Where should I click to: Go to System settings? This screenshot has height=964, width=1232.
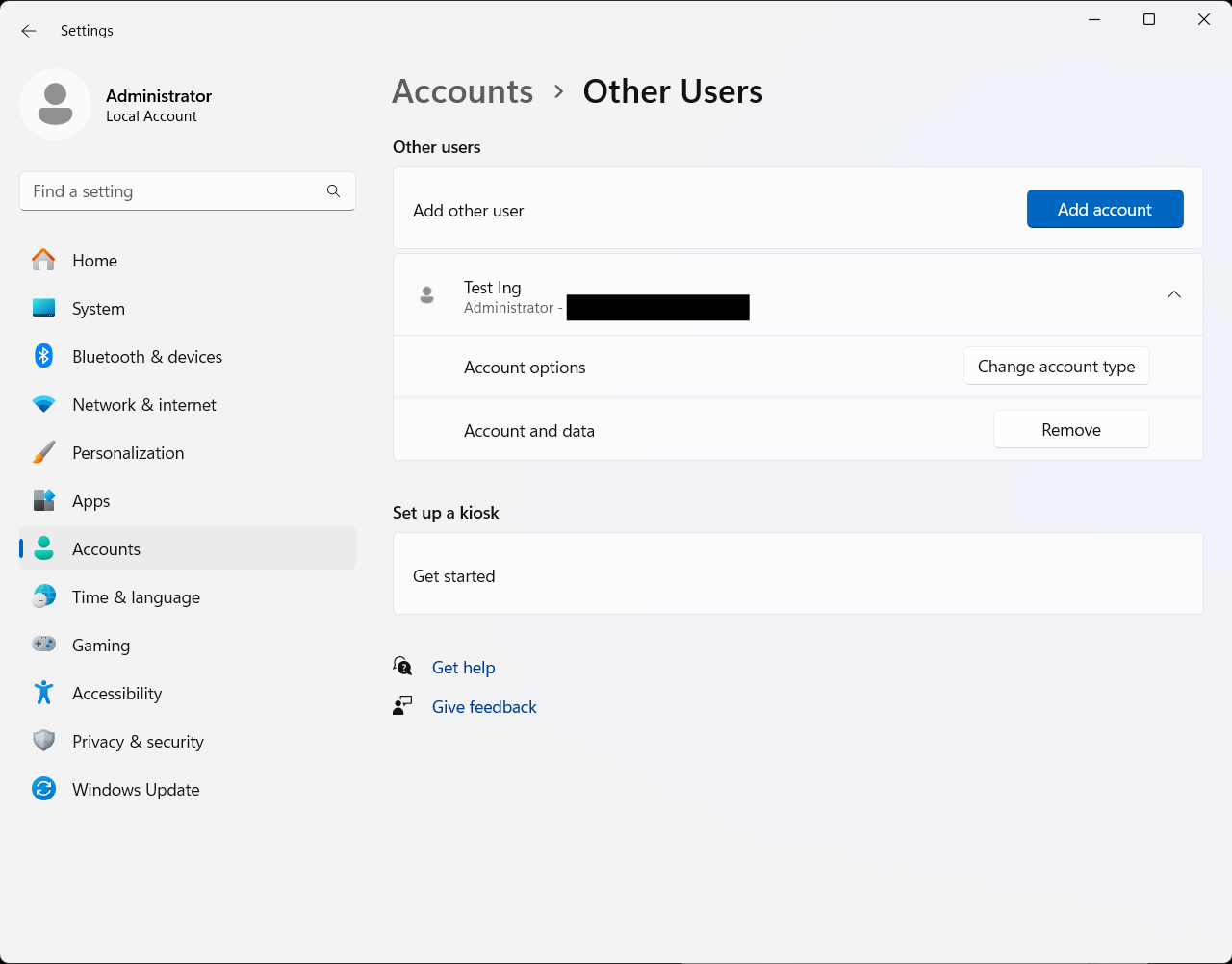pos(98,309)
